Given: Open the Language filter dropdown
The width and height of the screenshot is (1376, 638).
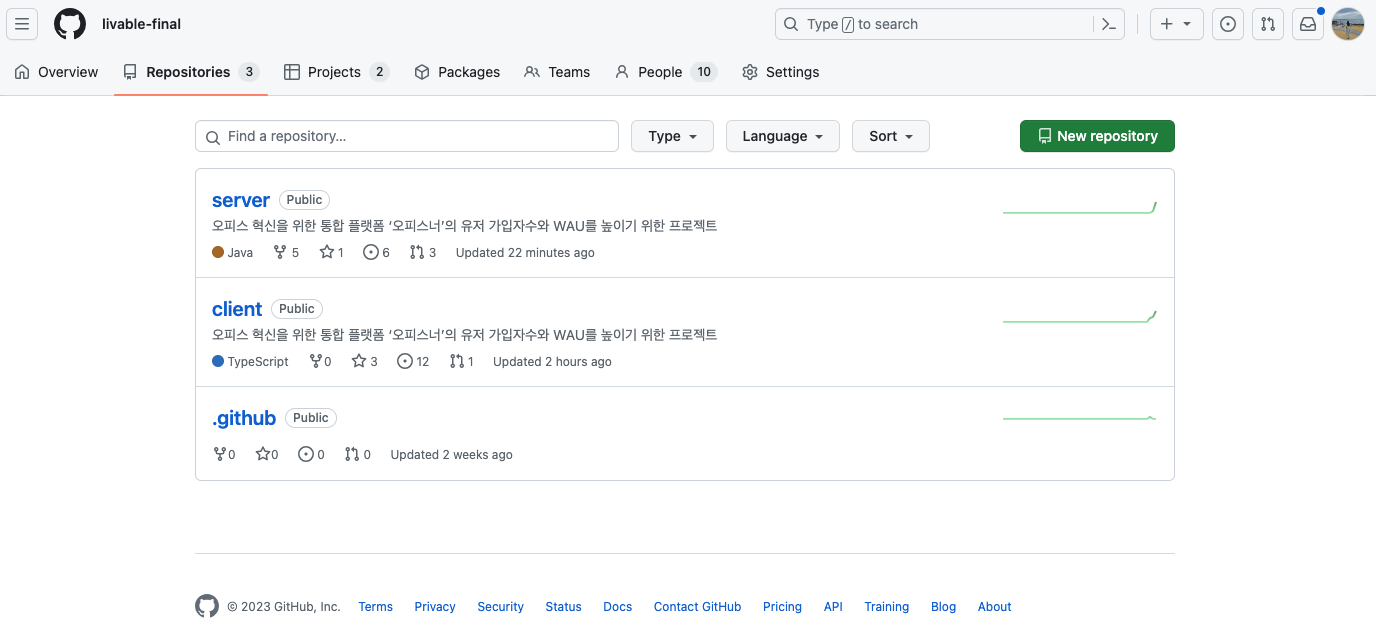Looking at the screenshot, I should (x=783, y=136).
